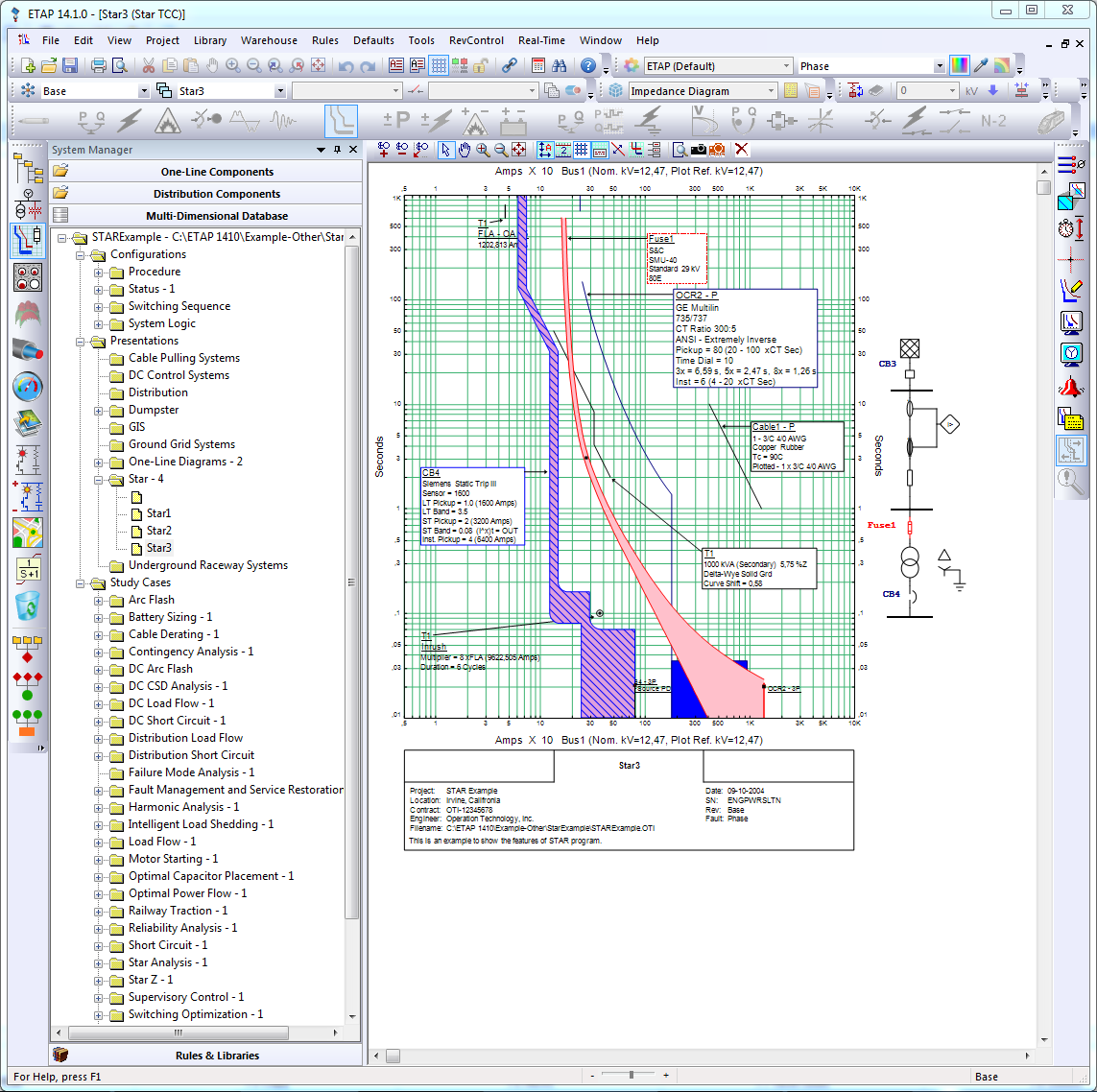1097x1092 pixels.
Task: Click the Rules & Libraries button
Action: [x=205, y=1055]
